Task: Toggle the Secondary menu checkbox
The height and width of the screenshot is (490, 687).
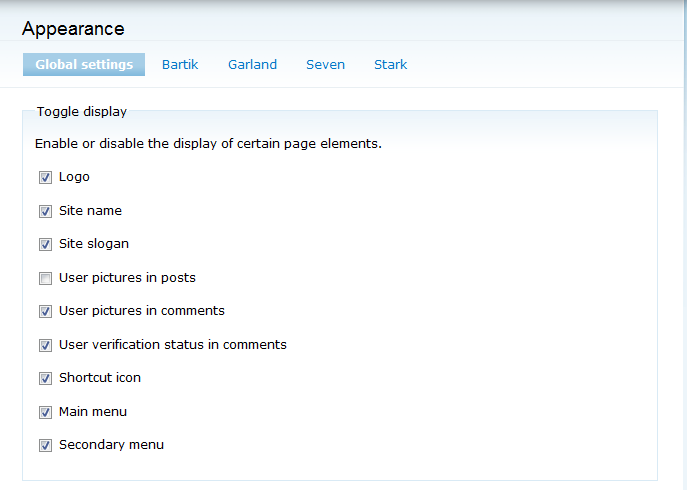Action: (45, 445)
